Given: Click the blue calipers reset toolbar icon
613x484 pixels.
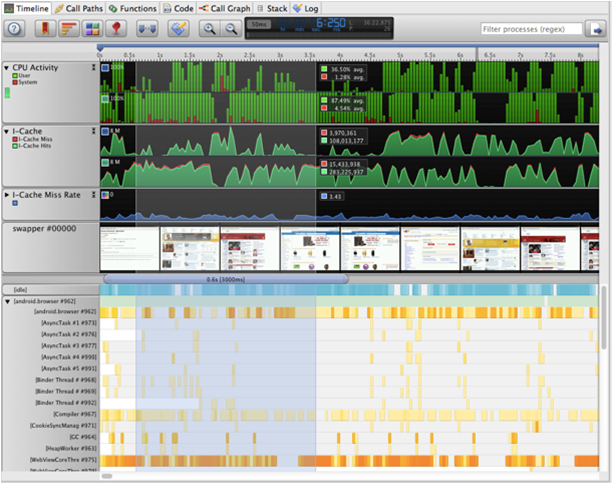Looking at the screenshot, I should pos(147,29).
